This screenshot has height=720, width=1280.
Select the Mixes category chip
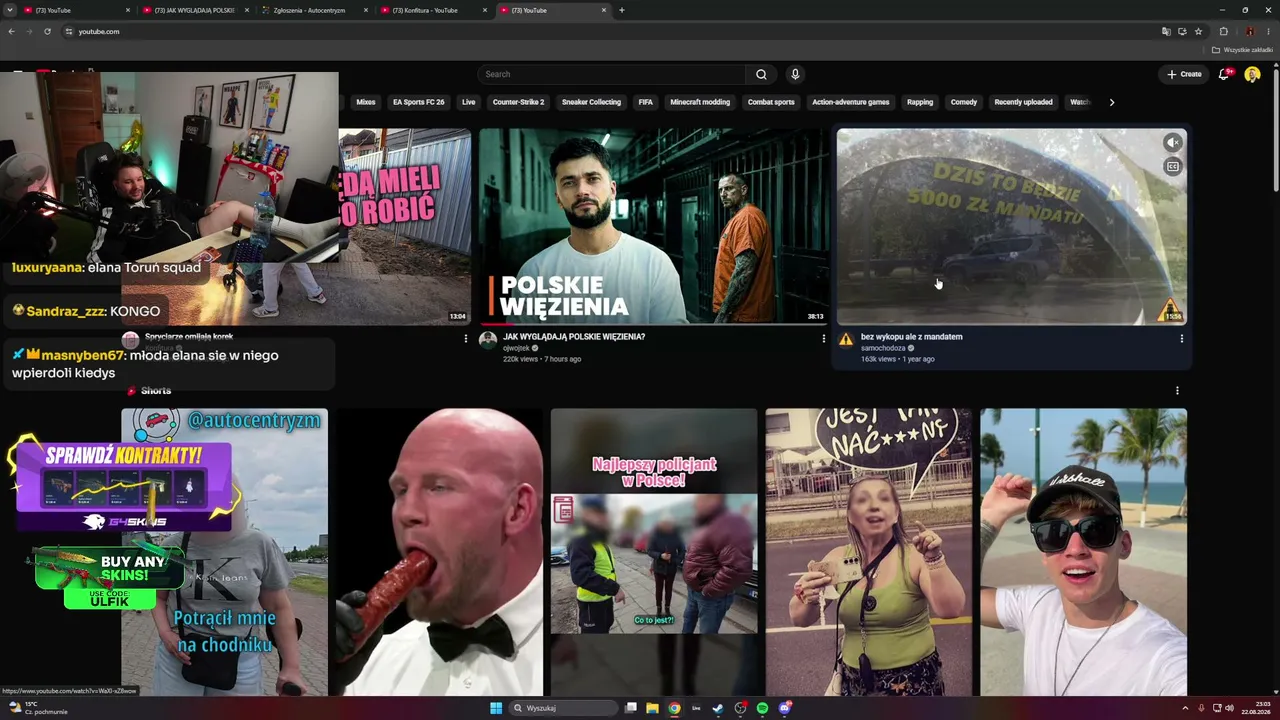[x=366, y=102]
